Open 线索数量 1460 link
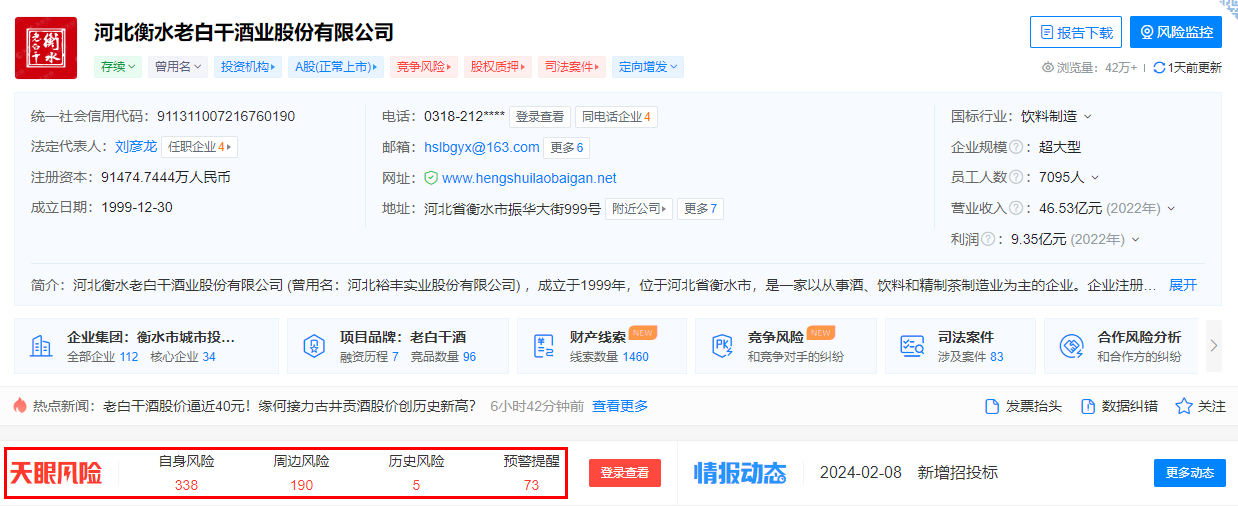The height and width of the screenshot is (506, 1238). coord(609,357)
